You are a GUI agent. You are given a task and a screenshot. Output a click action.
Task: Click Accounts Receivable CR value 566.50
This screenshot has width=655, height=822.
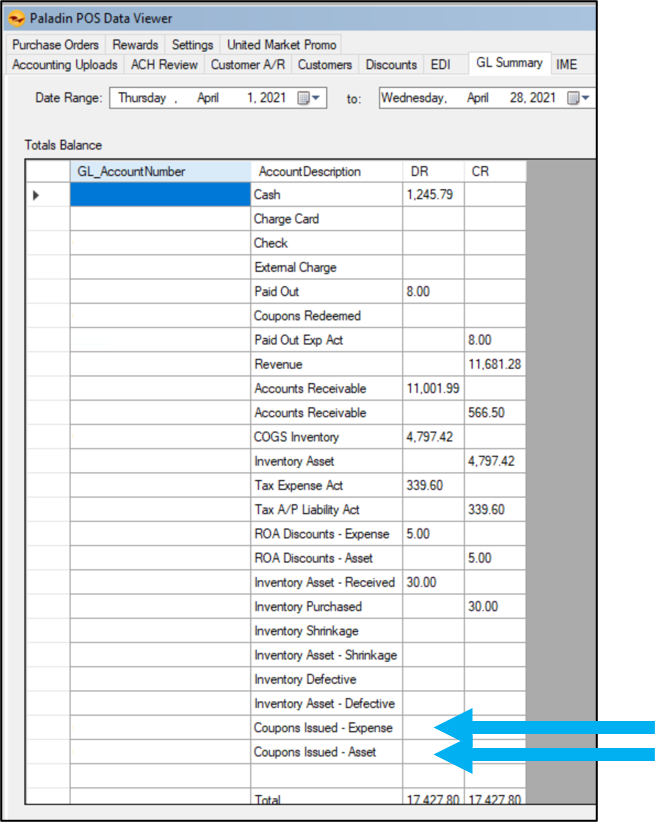pyautogui.click(x=495, y=413)
